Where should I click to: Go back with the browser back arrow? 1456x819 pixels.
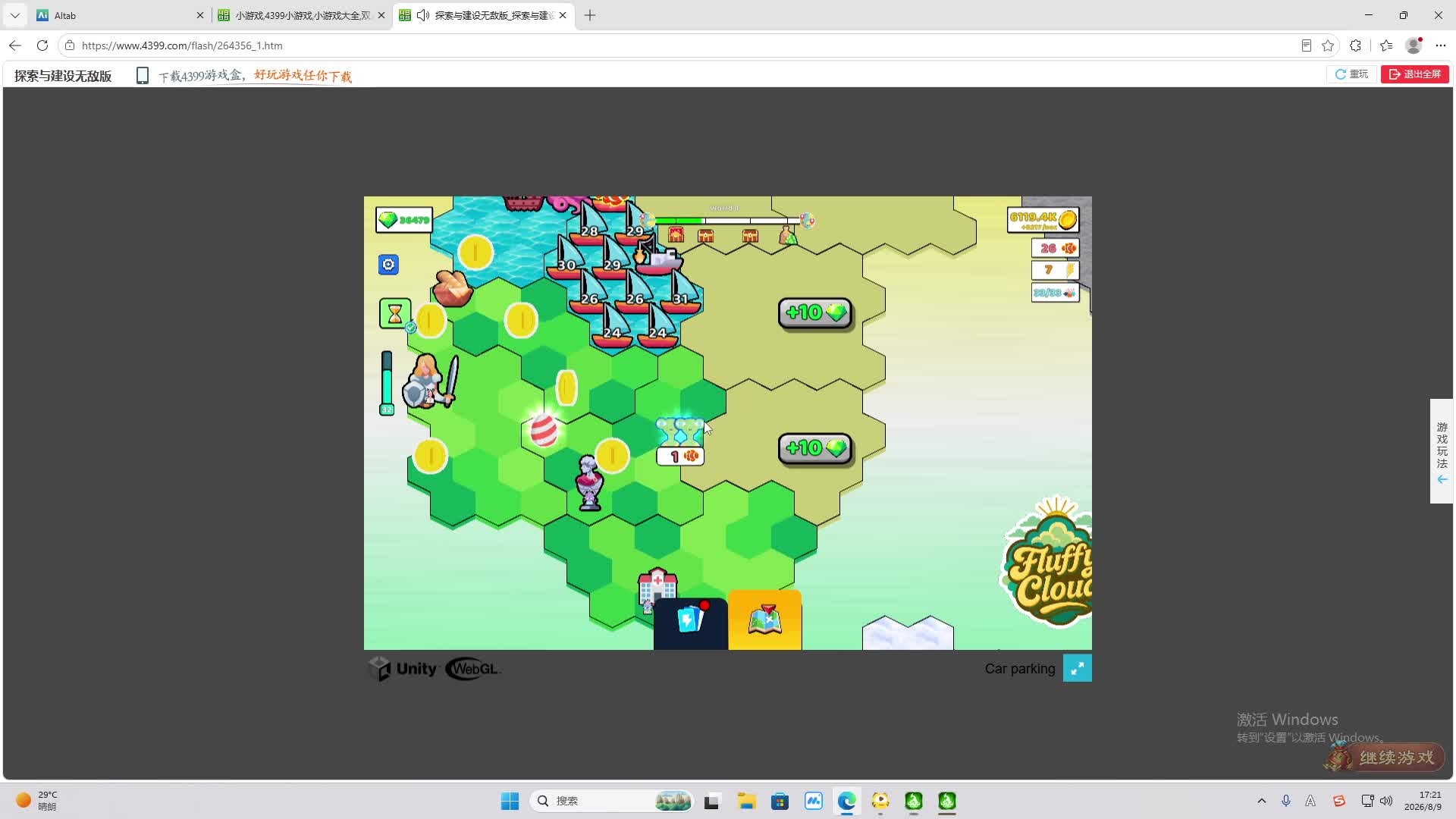click(15, 45)
